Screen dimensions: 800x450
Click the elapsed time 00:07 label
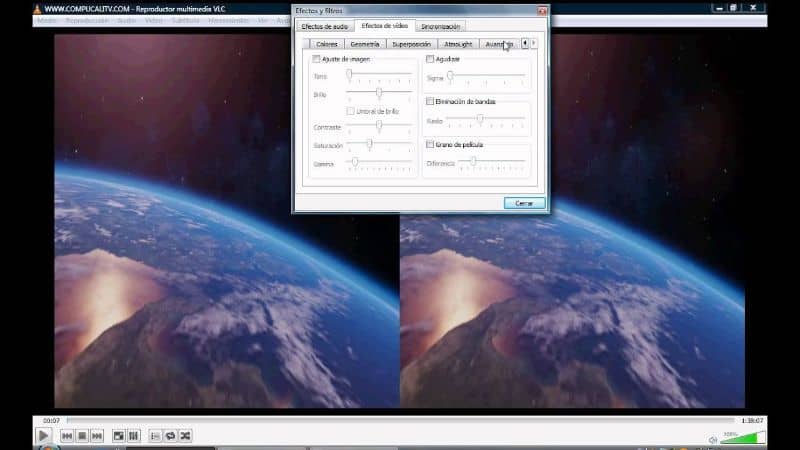(51, 421)
